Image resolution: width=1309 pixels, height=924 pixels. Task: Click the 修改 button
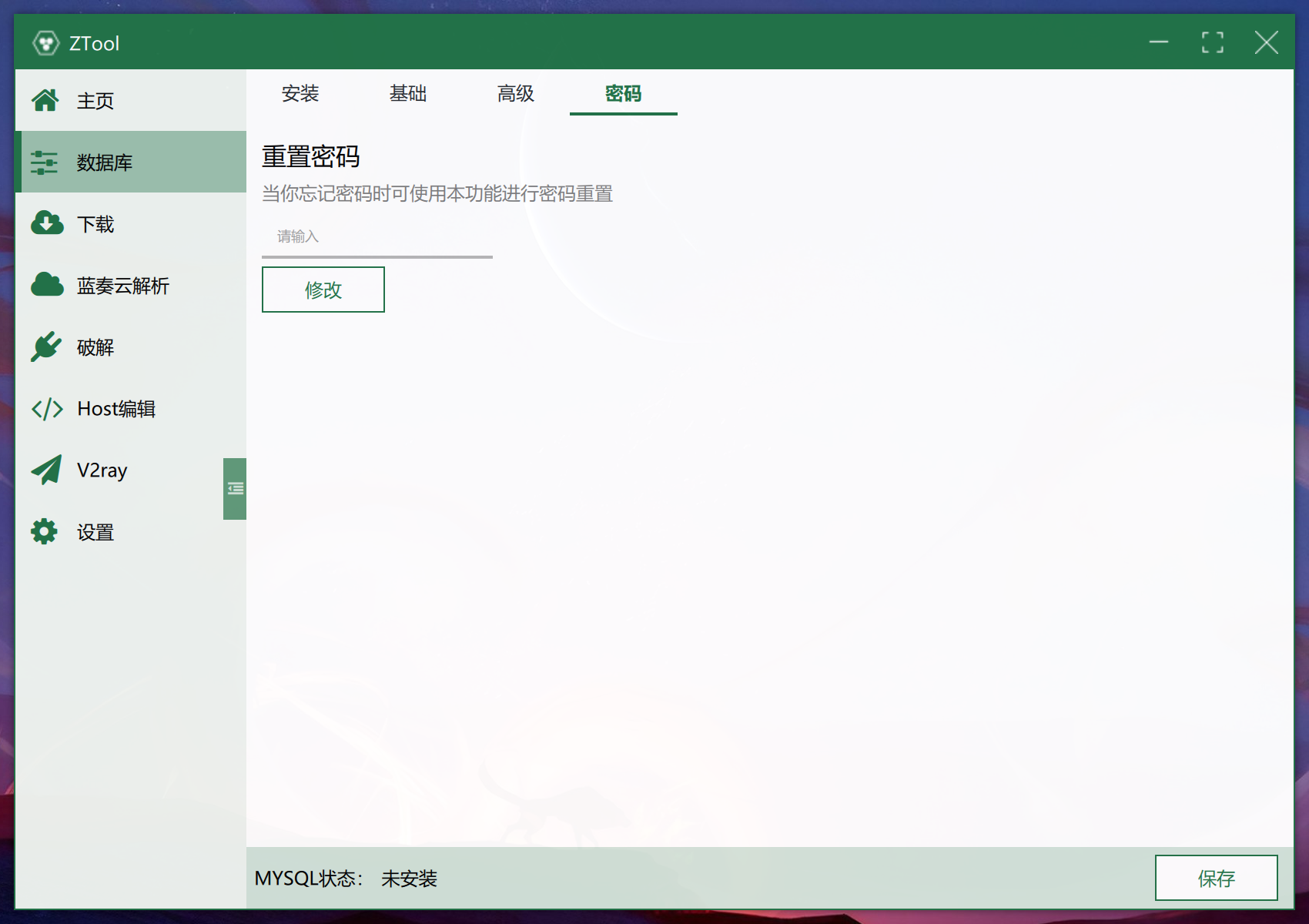pyautogui.click(x=323, y=290)
